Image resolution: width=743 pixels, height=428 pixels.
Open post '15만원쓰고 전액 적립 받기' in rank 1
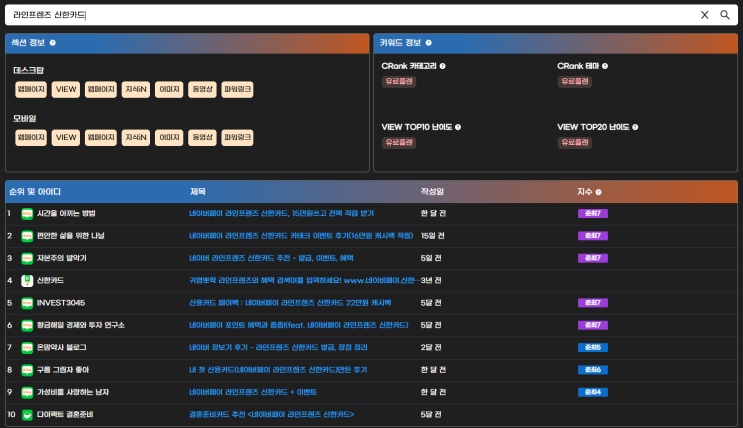pyautogui.click(x=281, y=213)
